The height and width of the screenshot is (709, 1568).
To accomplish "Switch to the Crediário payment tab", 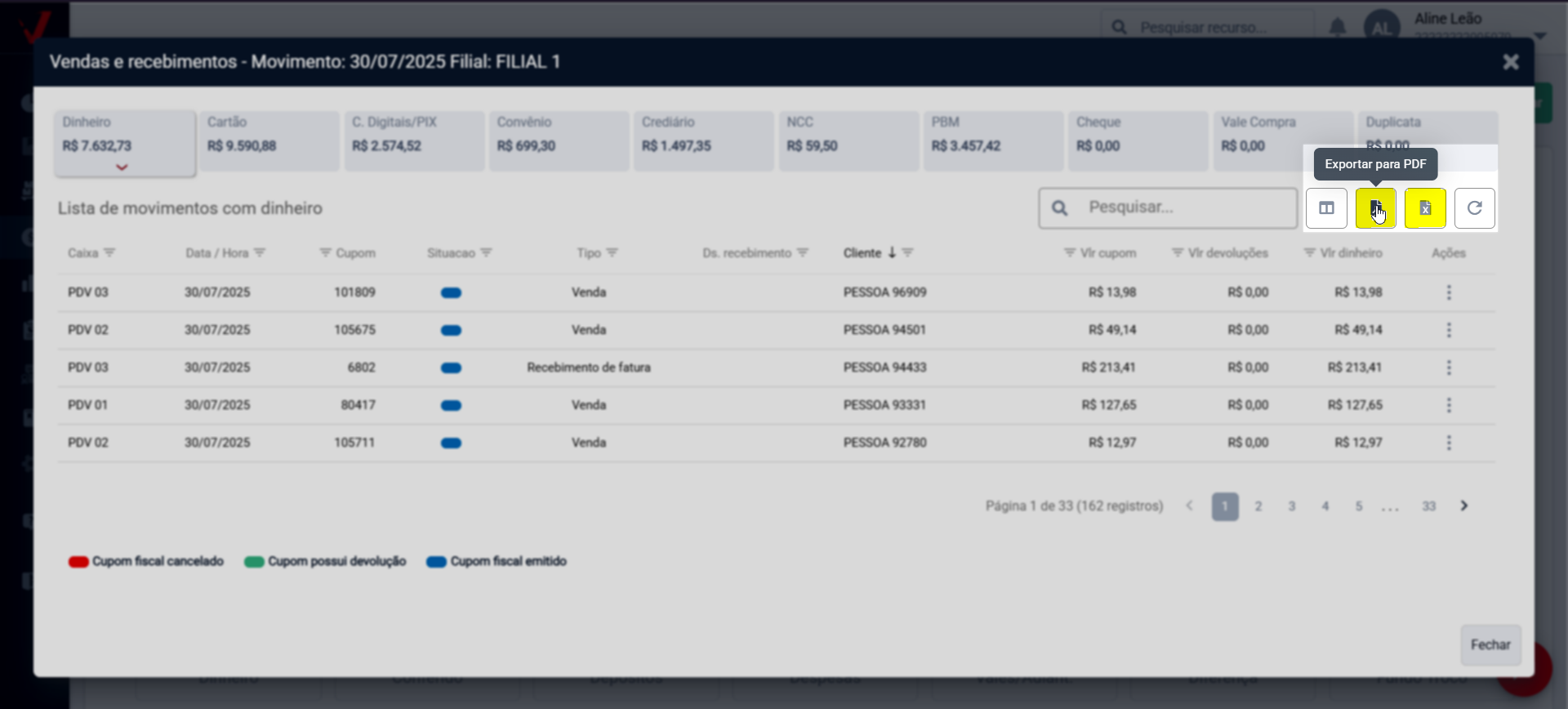I will pyautogui.click(x=703, y=140).
